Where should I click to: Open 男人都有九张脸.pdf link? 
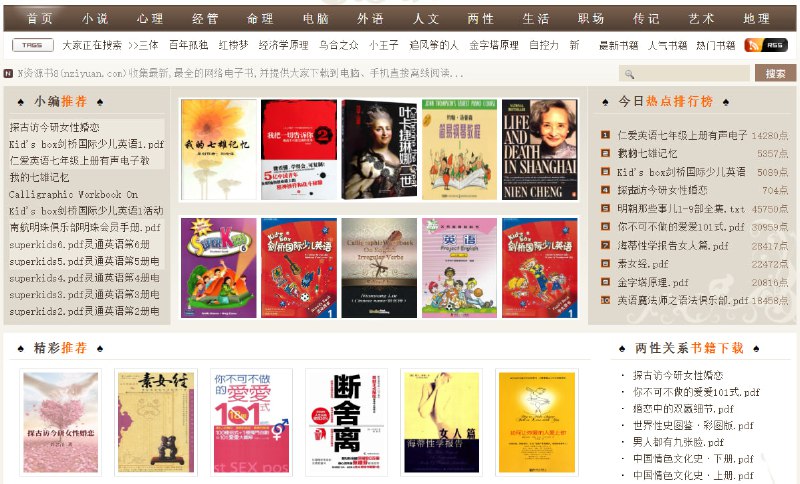678,442
